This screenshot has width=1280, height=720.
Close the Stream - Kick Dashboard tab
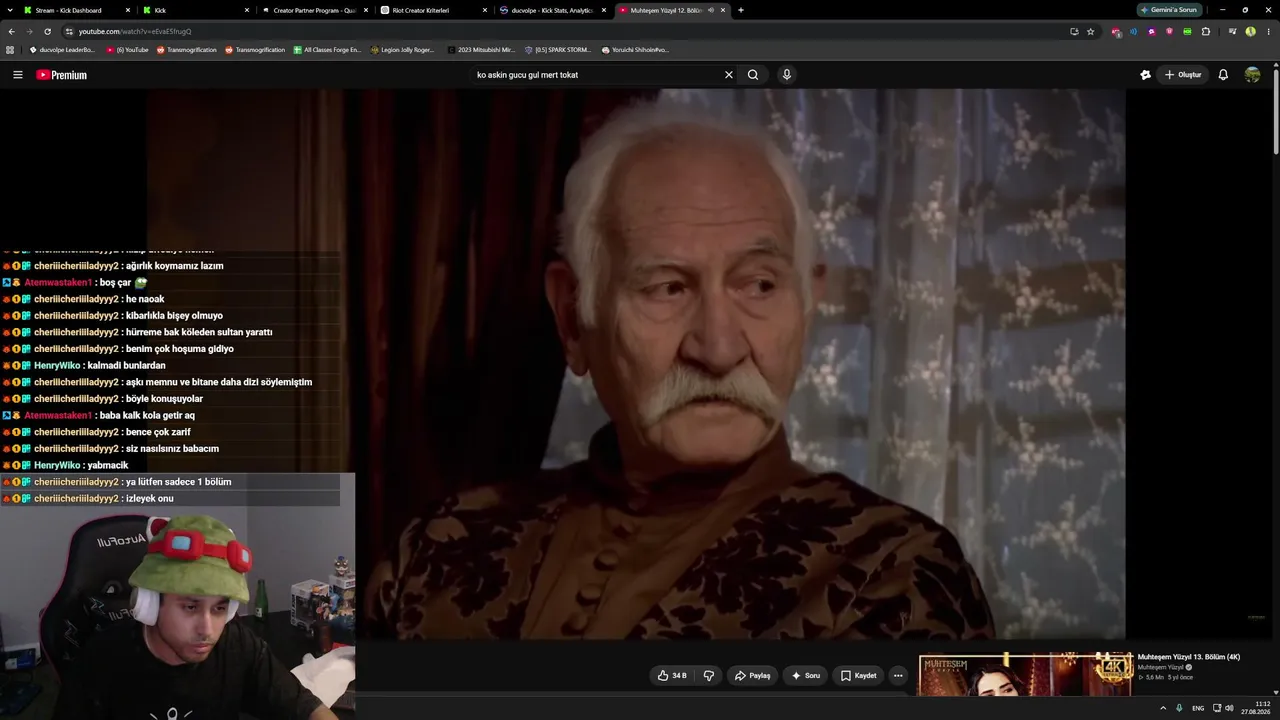[x=128, y=10]
